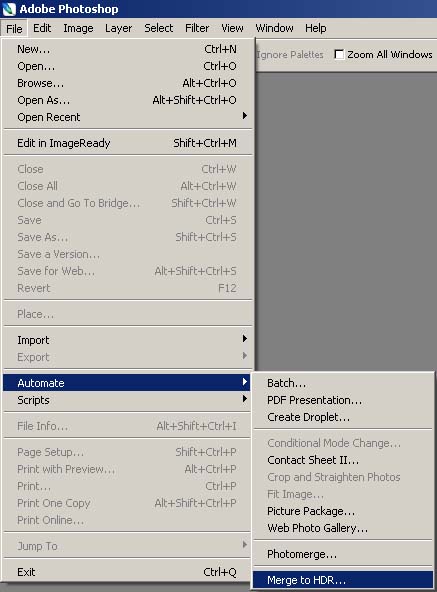
Task: Select Browse... in the File menu
Action: click(127, 83)
